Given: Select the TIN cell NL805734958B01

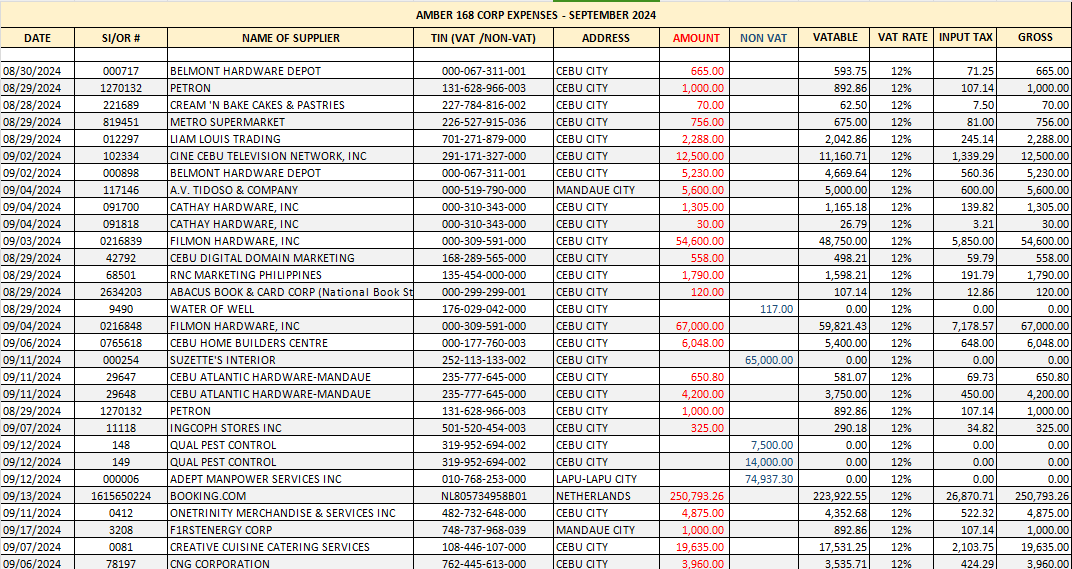Looking at the screenshot, I should [x=484, y=497].
